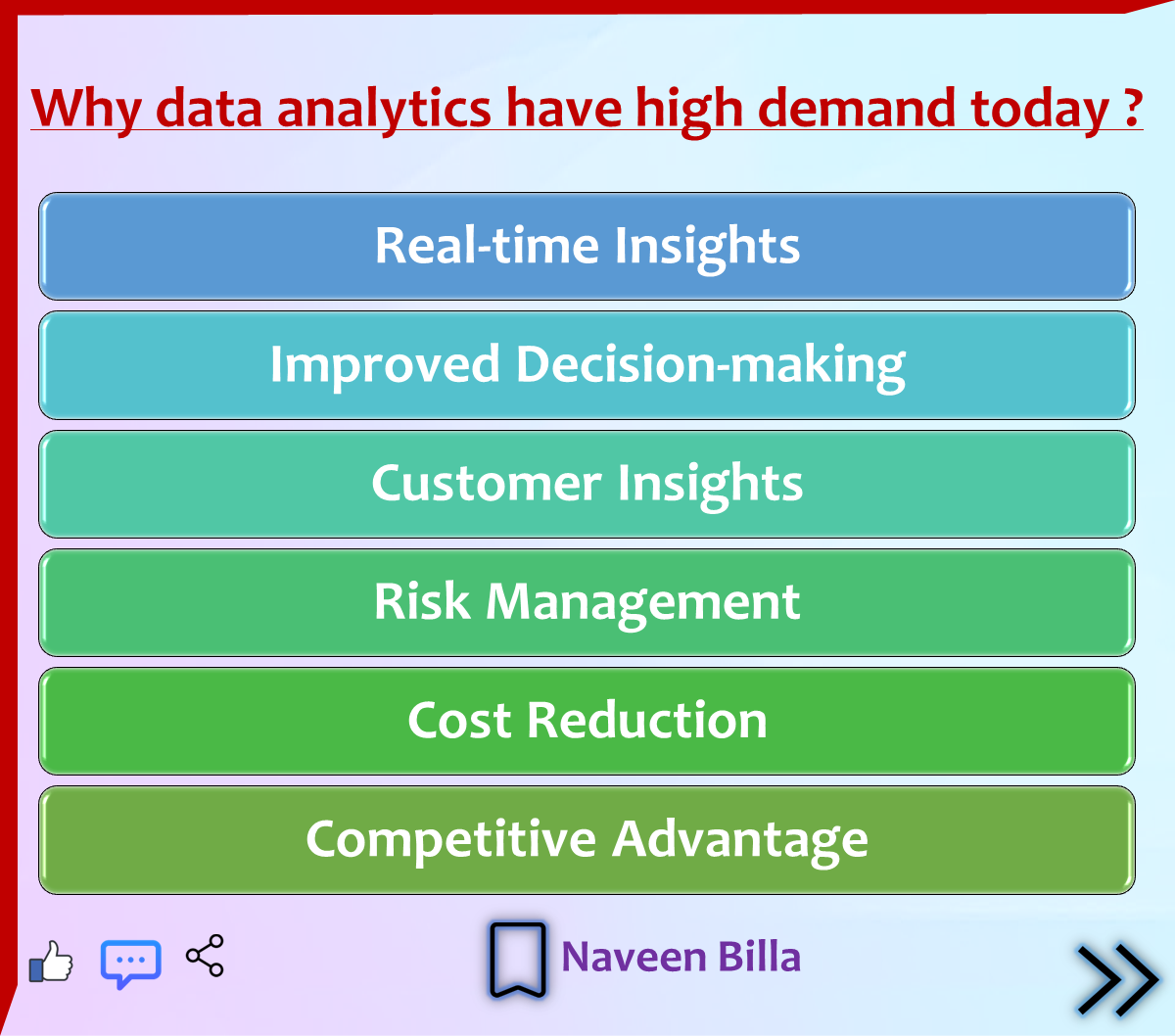Choose the Customer Insights bar

(587, 484)
